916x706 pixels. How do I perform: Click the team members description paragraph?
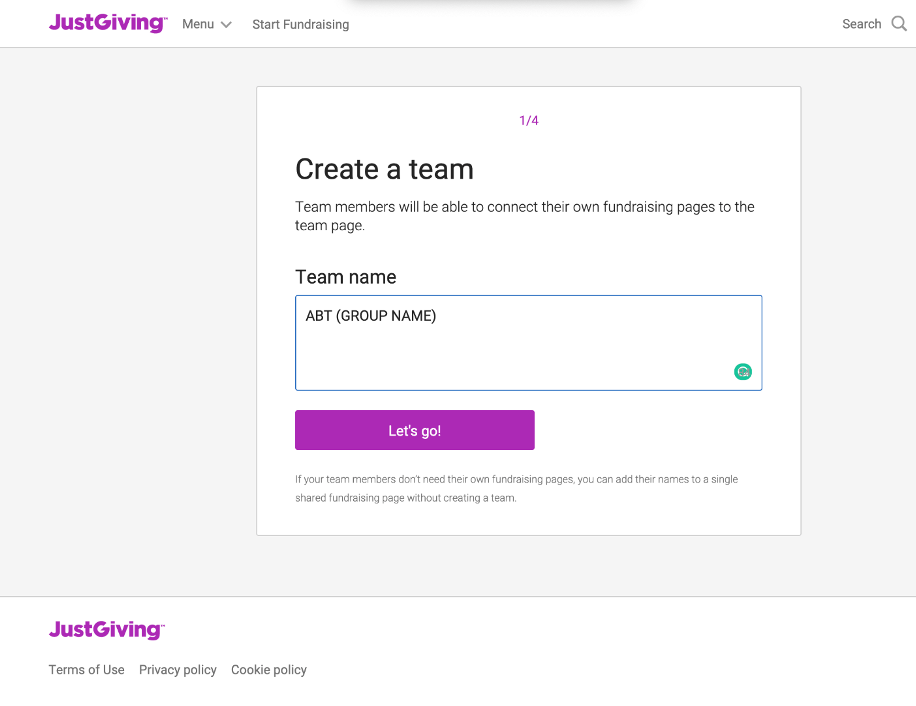pos(525,216)
